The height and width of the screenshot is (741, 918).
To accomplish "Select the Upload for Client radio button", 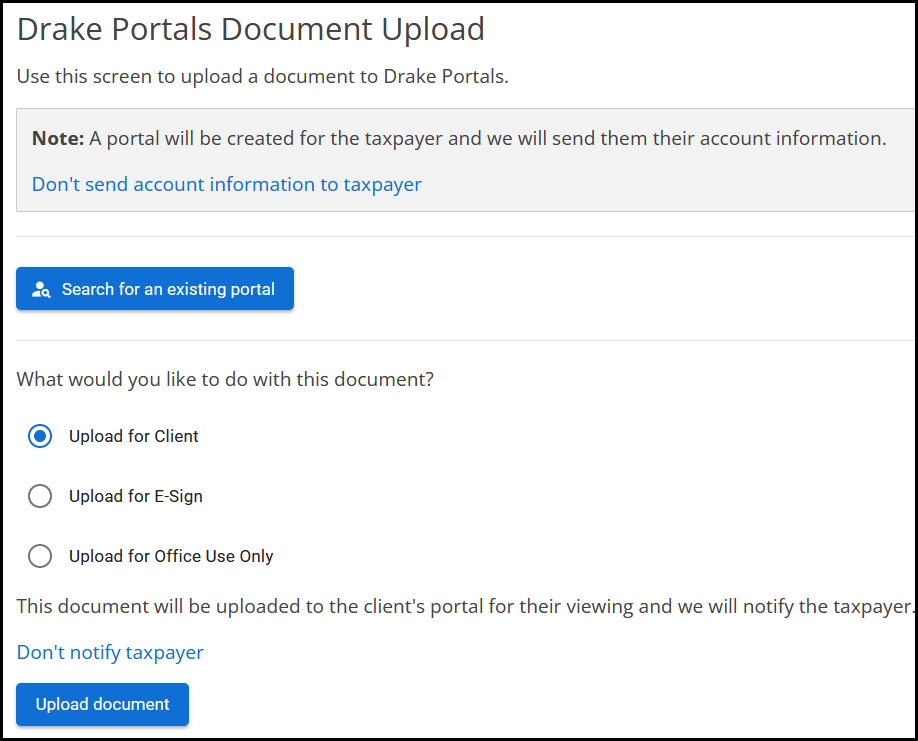I will click(x=40, y=436).
